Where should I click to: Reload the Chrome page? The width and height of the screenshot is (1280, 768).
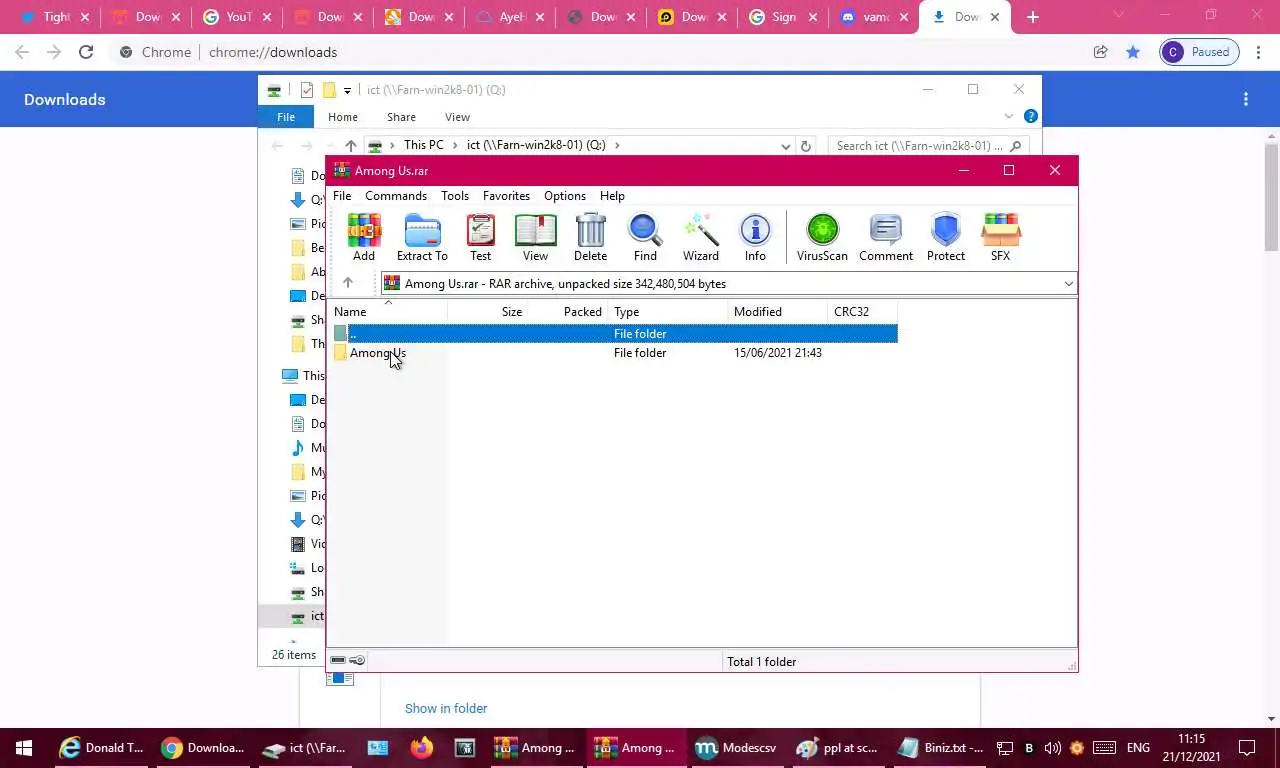(x=86, y=52)
